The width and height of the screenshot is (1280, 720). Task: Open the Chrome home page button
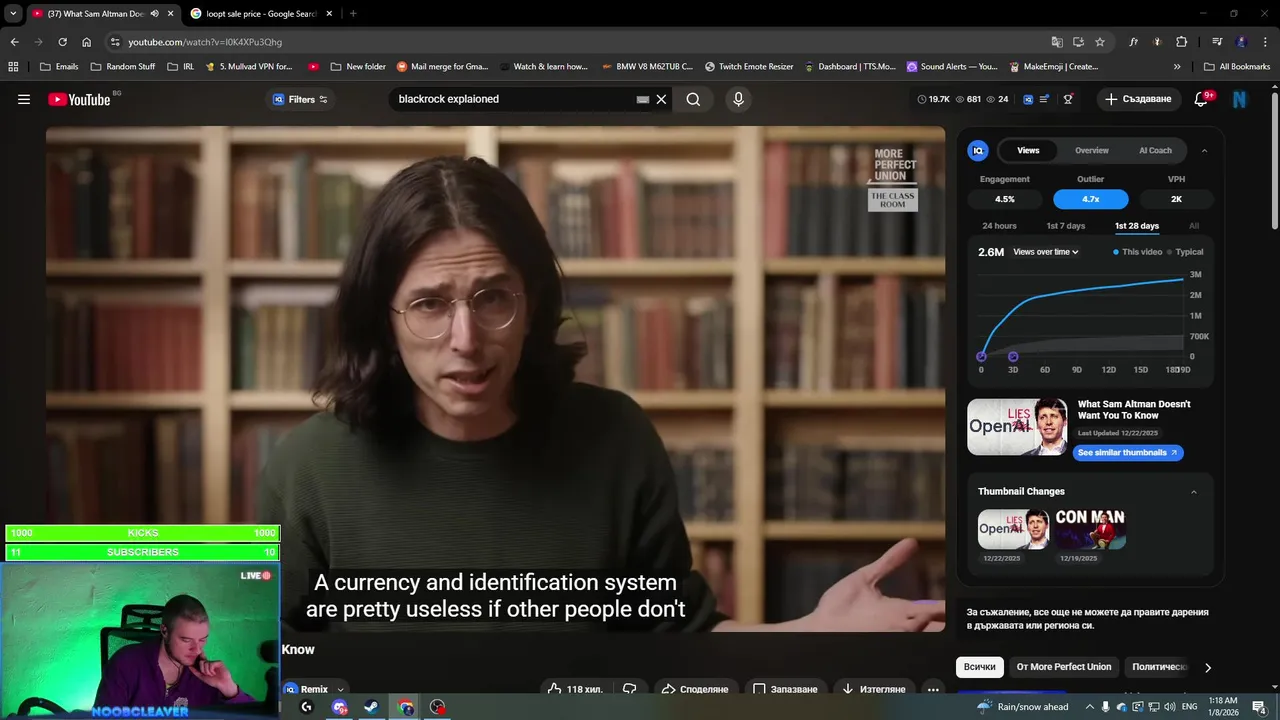click(87, 42)
